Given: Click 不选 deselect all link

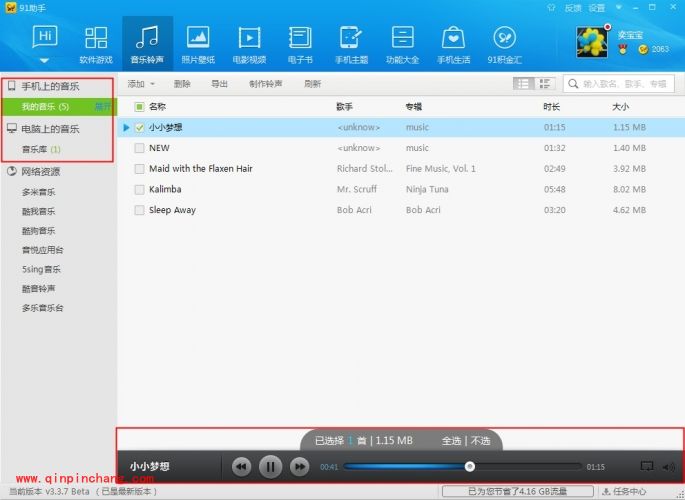Looking at the screenshot, I should (481, 441).
